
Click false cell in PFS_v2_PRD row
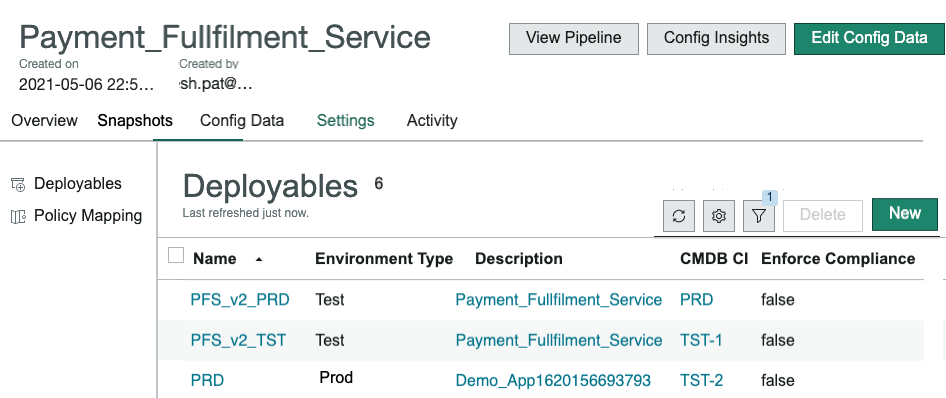[778, 300]
